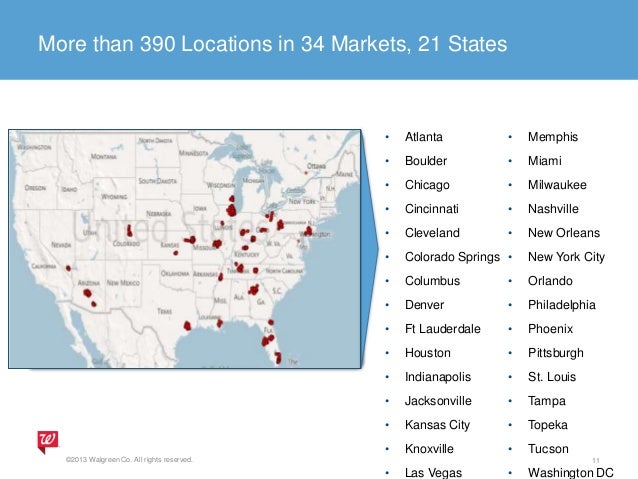The image size is (638, 479).
Task: Select 'Orlando' in the second column
Action: (550, 281)
